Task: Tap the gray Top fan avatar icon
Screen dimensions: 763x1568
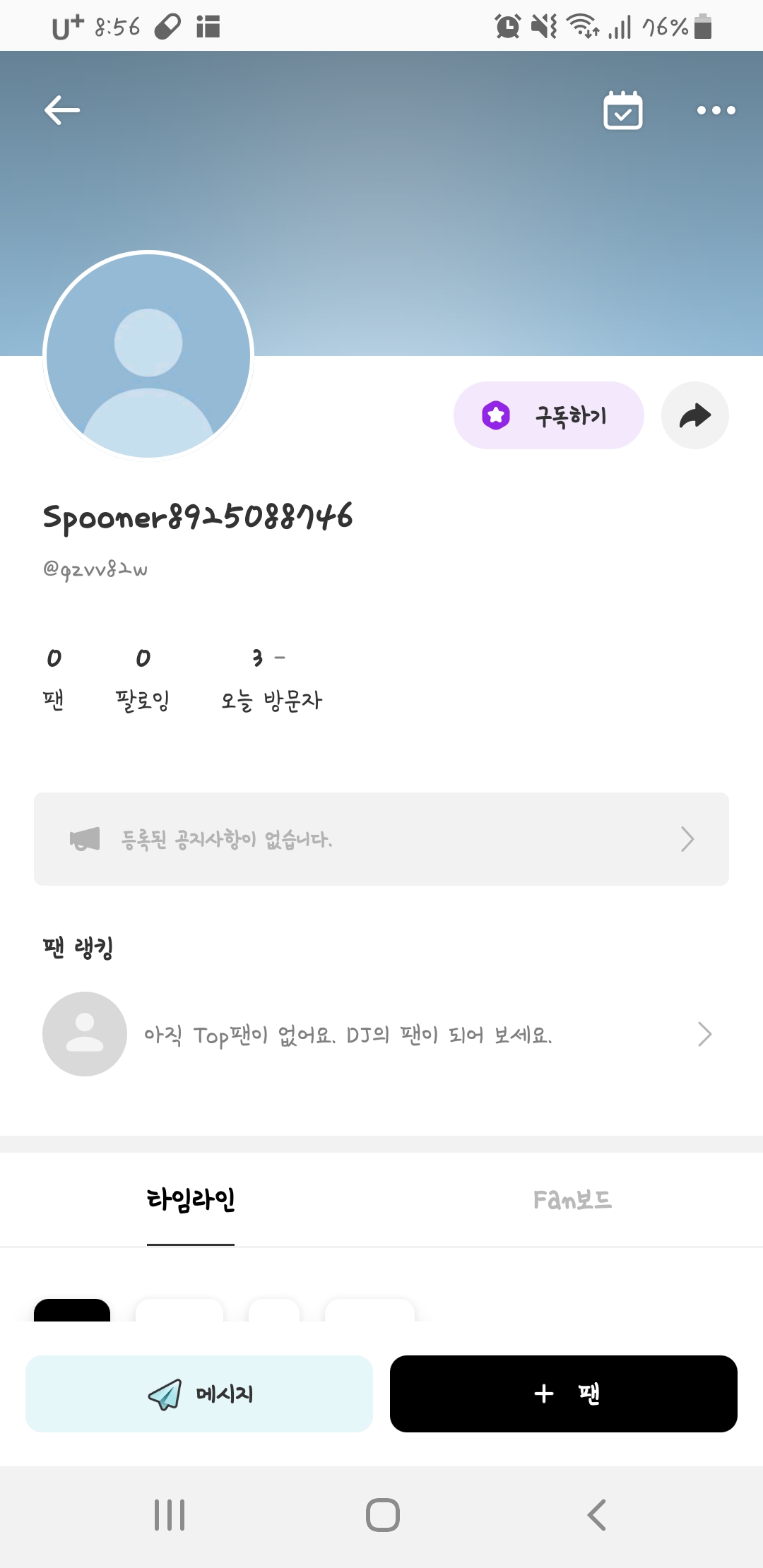Action: pos(85,1034)
